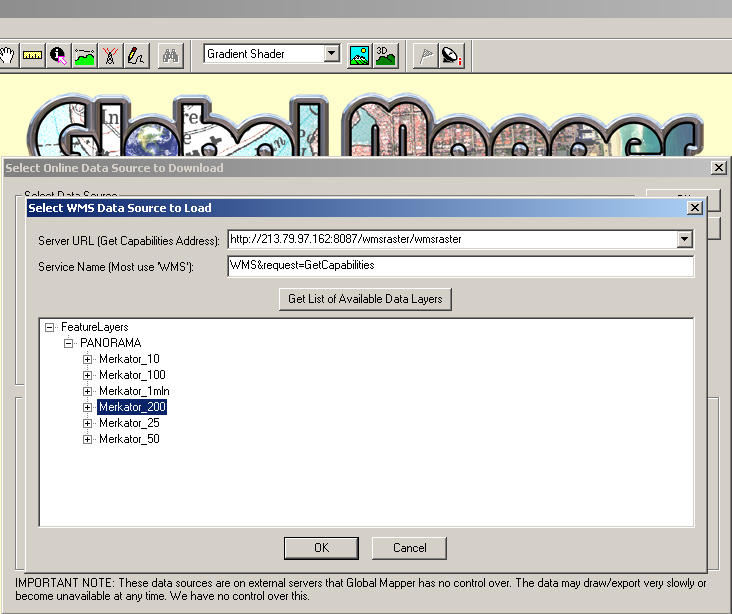Expand the Merkator_10 tree node

pos(88,359)
